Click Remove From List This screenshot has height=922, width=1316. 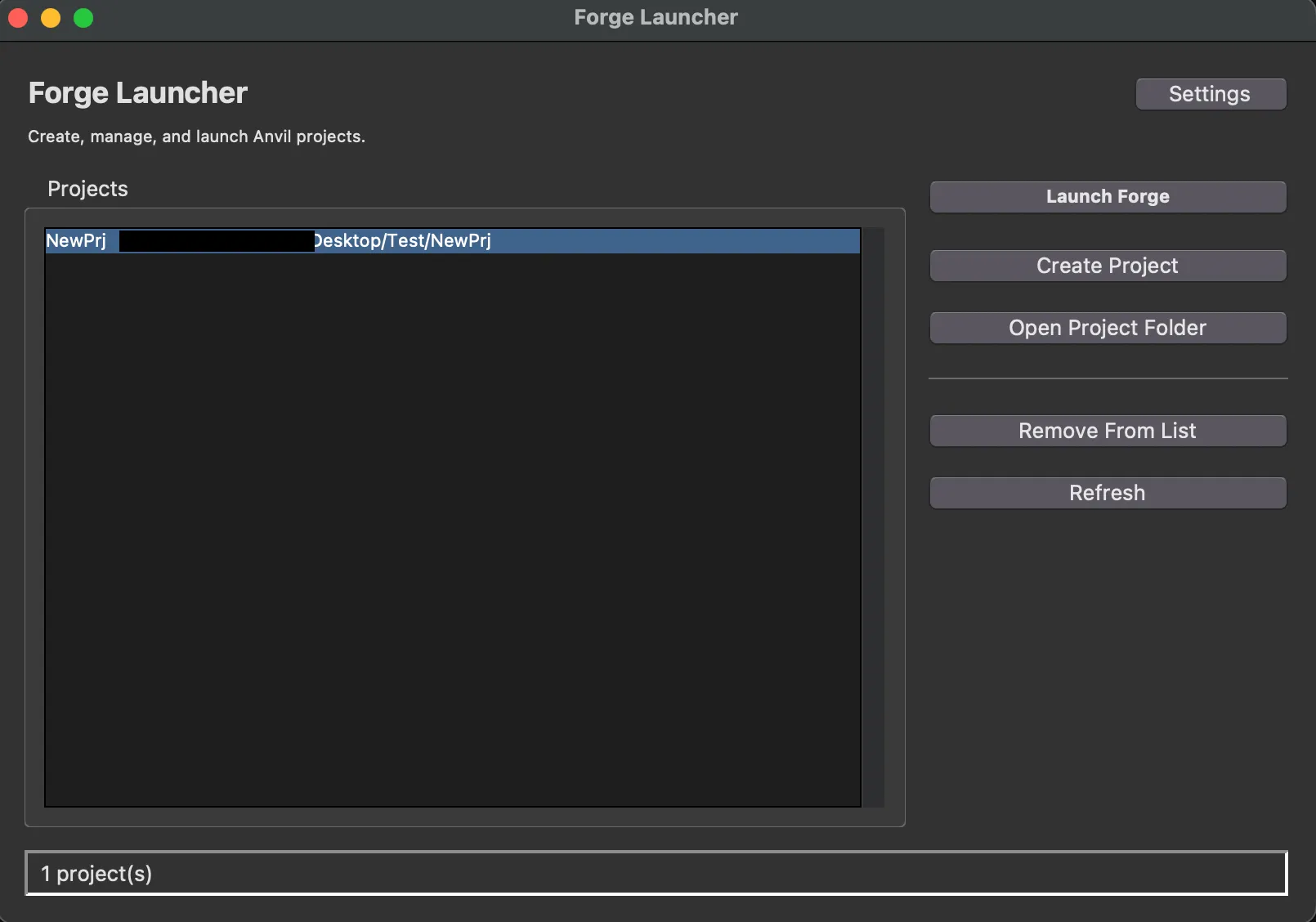click(x=1108, y=431)
